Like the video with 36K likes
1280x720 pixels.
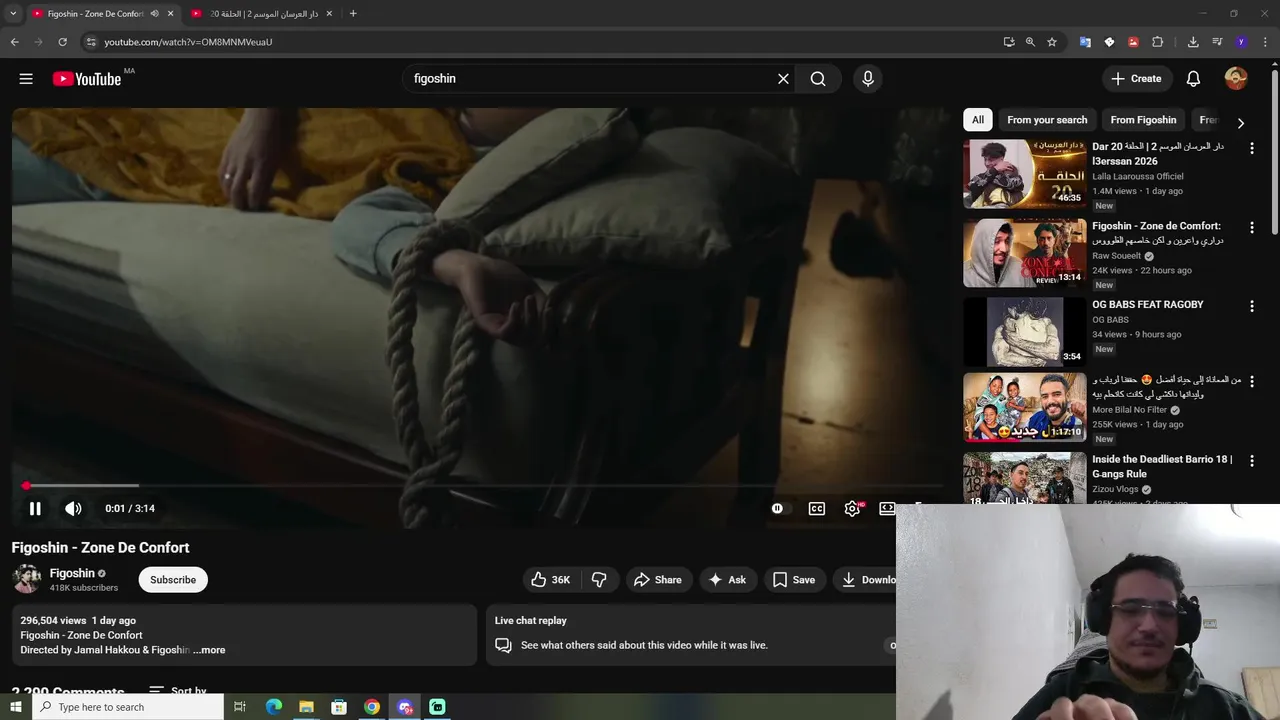click(x=550, y=580)
